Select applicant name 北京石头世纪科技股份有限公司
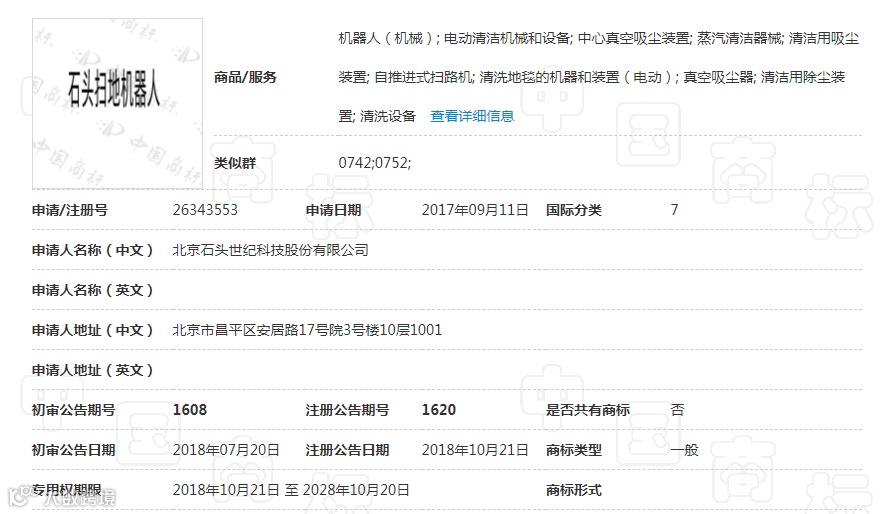The width and height of the screenshot is (886, 514). [271, 250]
